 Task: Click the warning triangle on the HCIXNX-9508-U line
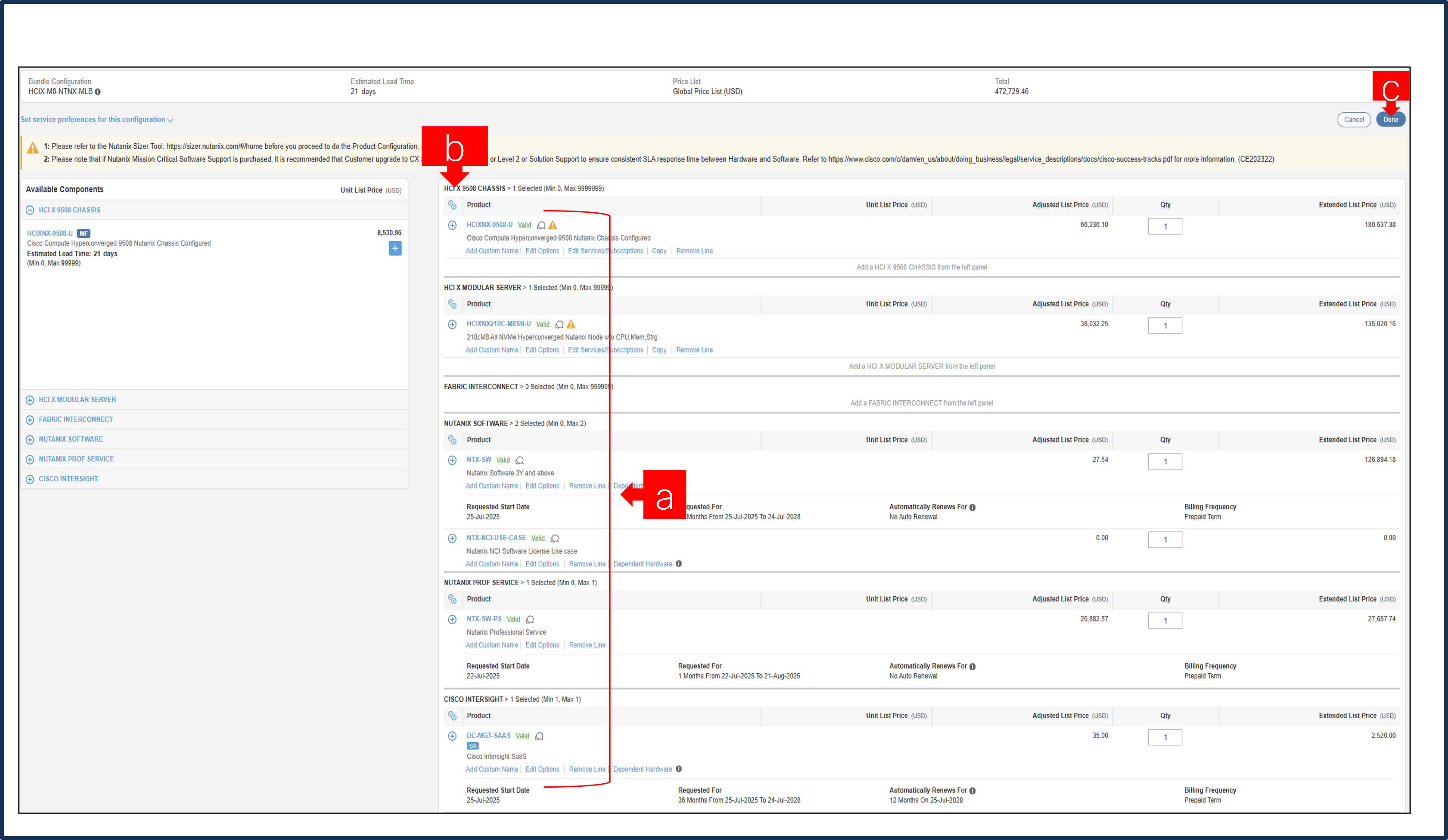553,225
